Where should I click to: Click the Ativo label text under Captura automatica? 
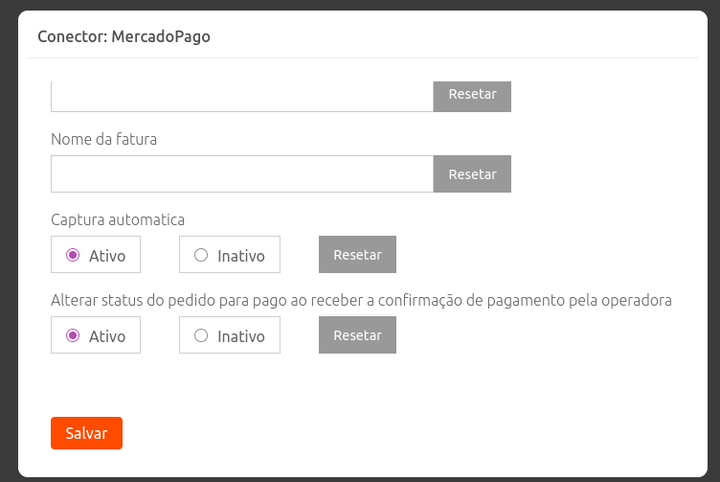click(x=107, y=256)
